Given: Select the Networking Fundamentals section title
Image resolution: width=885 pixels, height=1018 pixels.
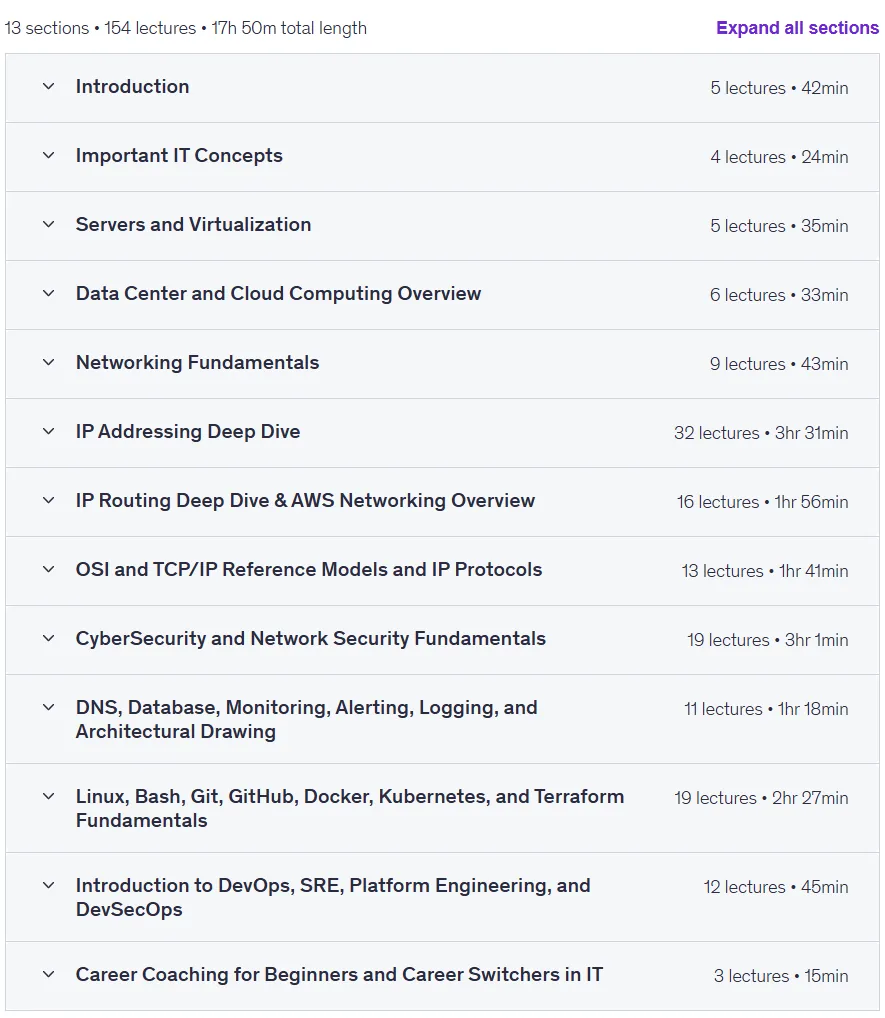Looking at the screenshot, I should [197, 362].
